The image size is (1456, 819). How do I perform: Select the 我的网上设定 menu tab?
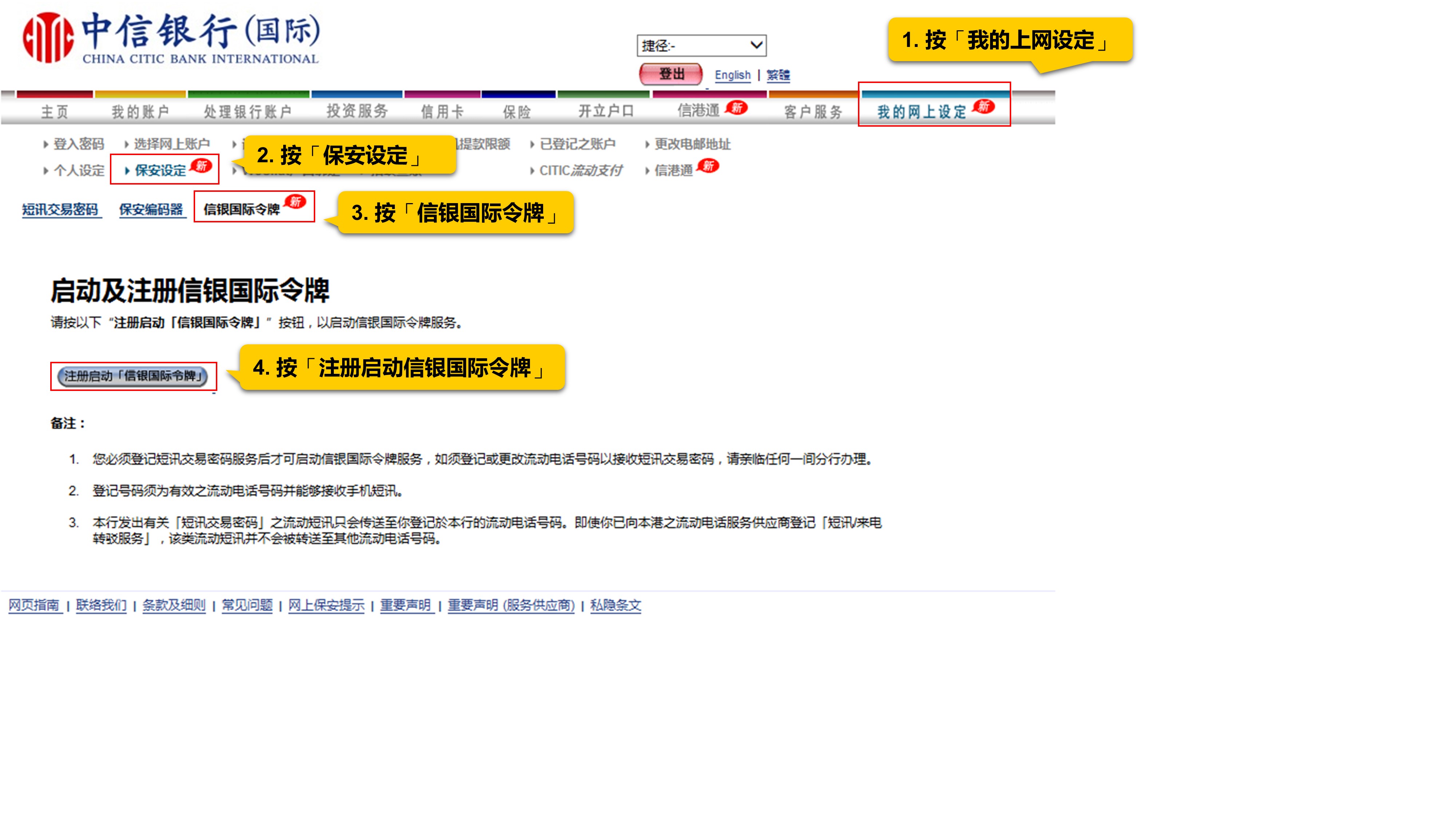pyautogui.click(x=922, y=111)
